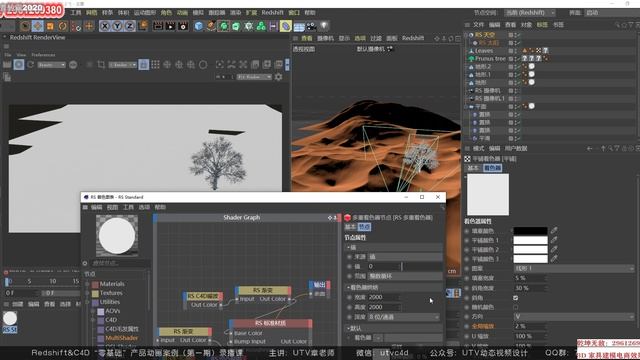640x360 pixels.
Task: Open Redshift menu in viewport menubar
Action: [413, 38]
